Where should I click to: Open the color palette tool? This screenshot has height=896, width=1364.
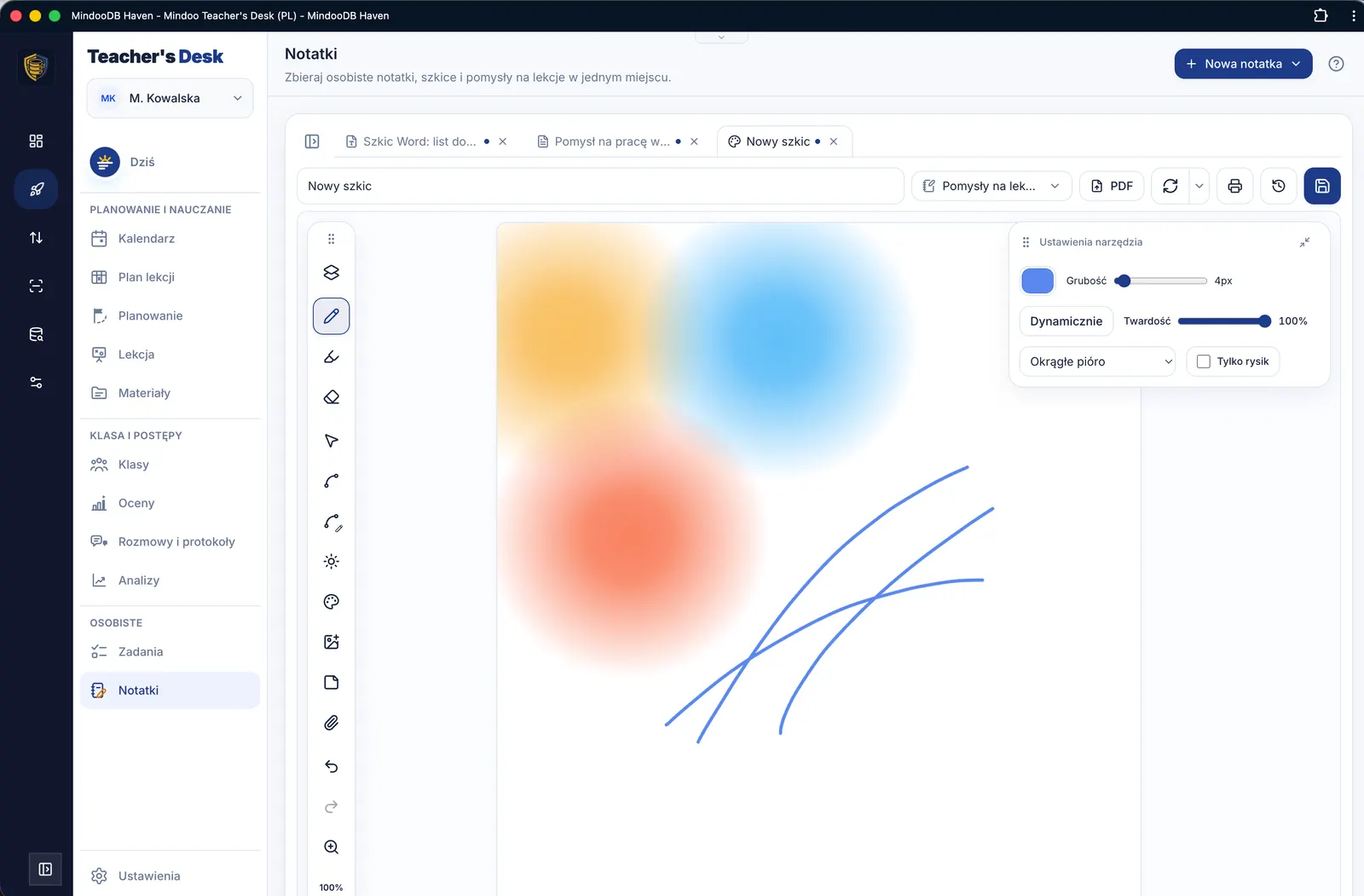(332, 602)
